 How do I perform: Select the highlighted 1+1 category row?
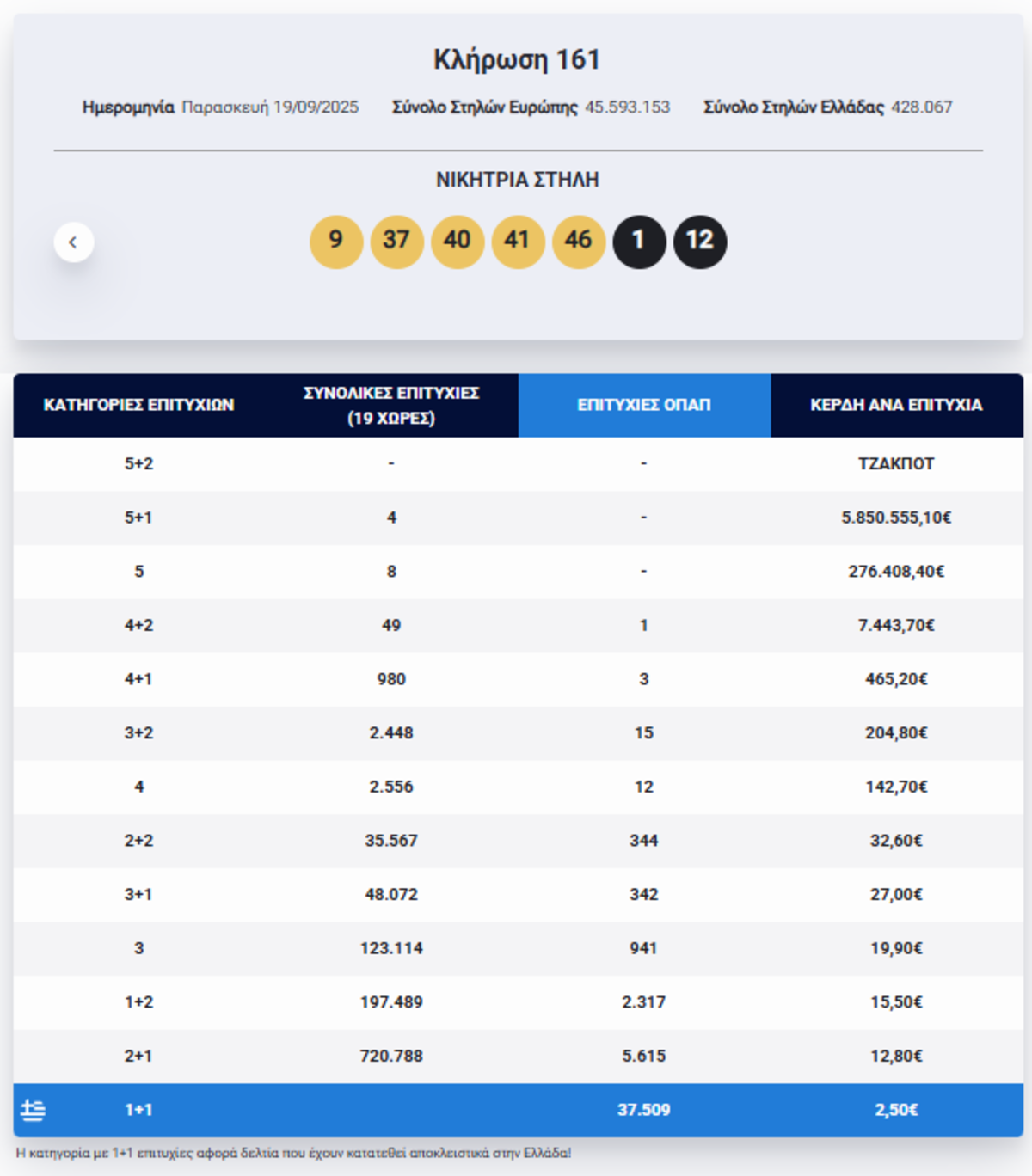point(519,1110)
